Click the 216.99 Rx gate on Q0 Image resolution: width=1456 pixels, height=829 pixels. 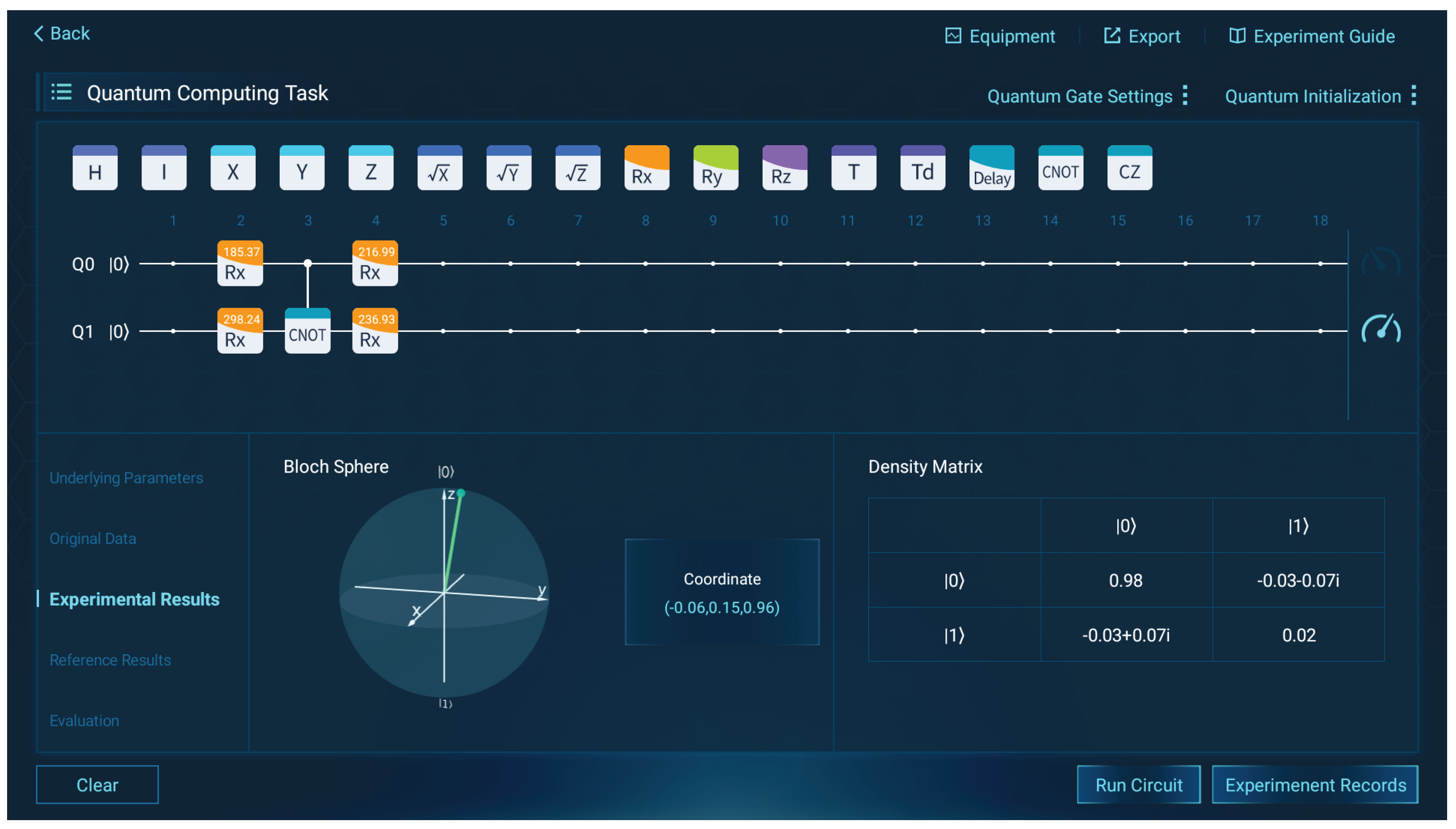pyautogui.click(x=375, y=263)
